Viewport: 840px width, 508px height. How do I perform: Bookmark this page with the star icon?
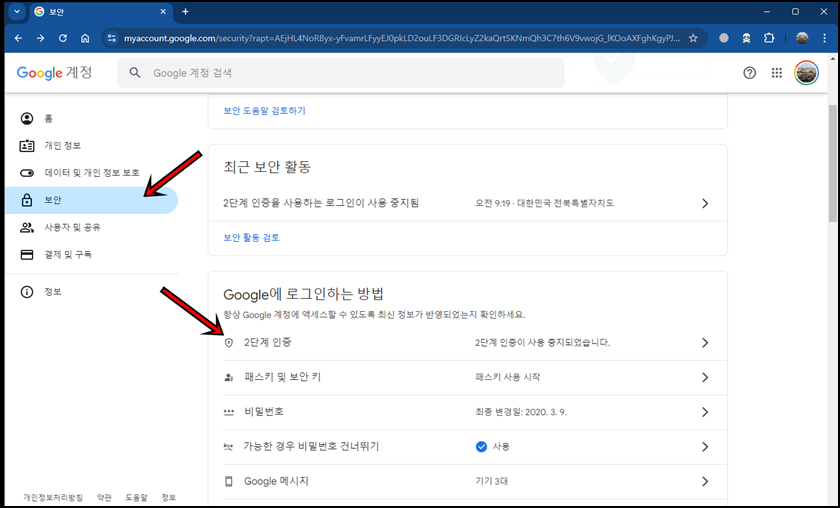point(693,38)
